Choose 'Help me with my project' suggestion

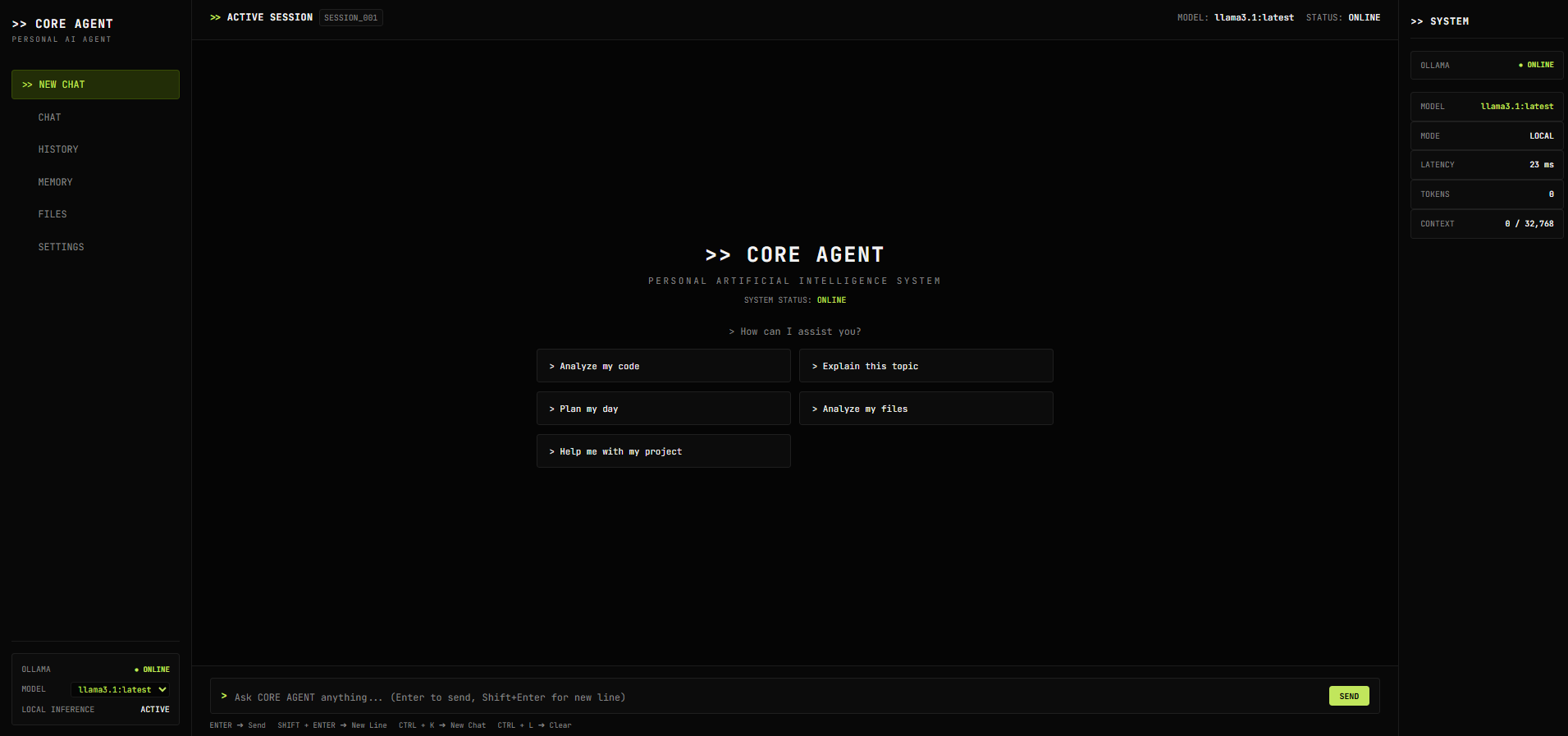[x=664, y=451]
